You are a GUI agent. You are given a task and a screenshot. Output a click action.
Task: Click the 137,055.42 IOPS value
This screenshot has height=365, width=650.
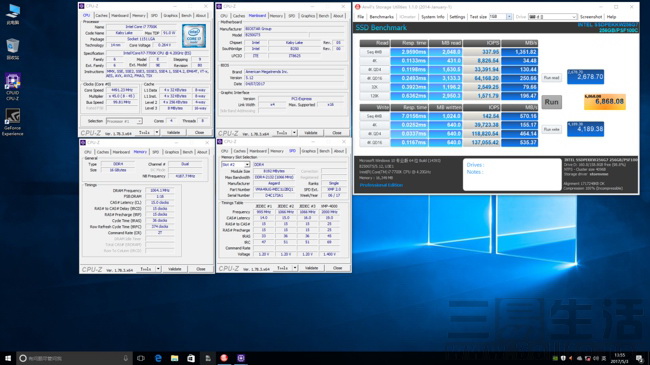(x=482, y=142)
